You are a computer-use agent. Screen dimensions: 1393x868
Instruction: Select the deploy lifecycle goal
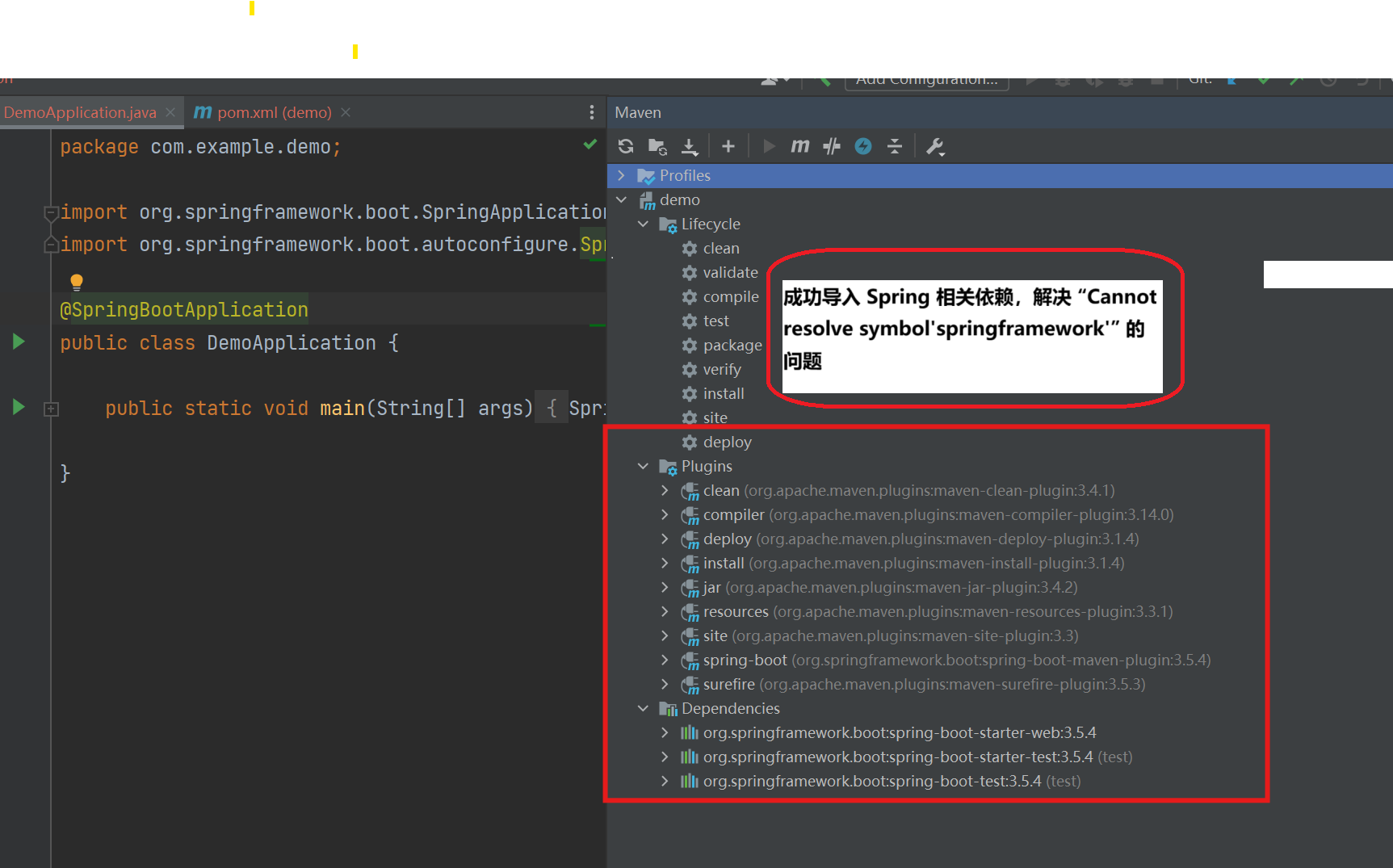717,442
